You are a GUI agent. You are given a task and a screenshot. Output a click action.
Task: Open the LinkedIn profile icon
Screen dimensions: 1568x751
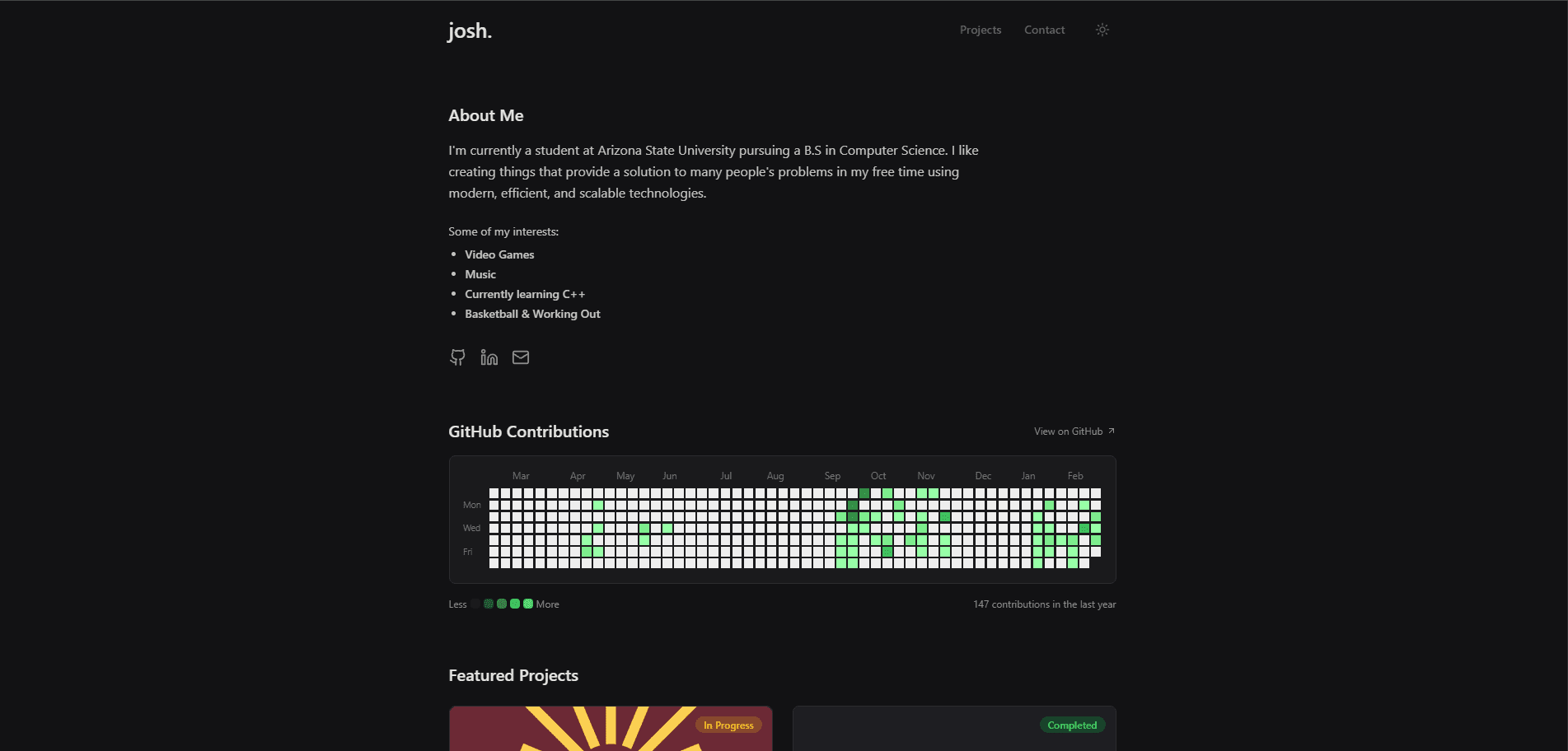(489, 357)
